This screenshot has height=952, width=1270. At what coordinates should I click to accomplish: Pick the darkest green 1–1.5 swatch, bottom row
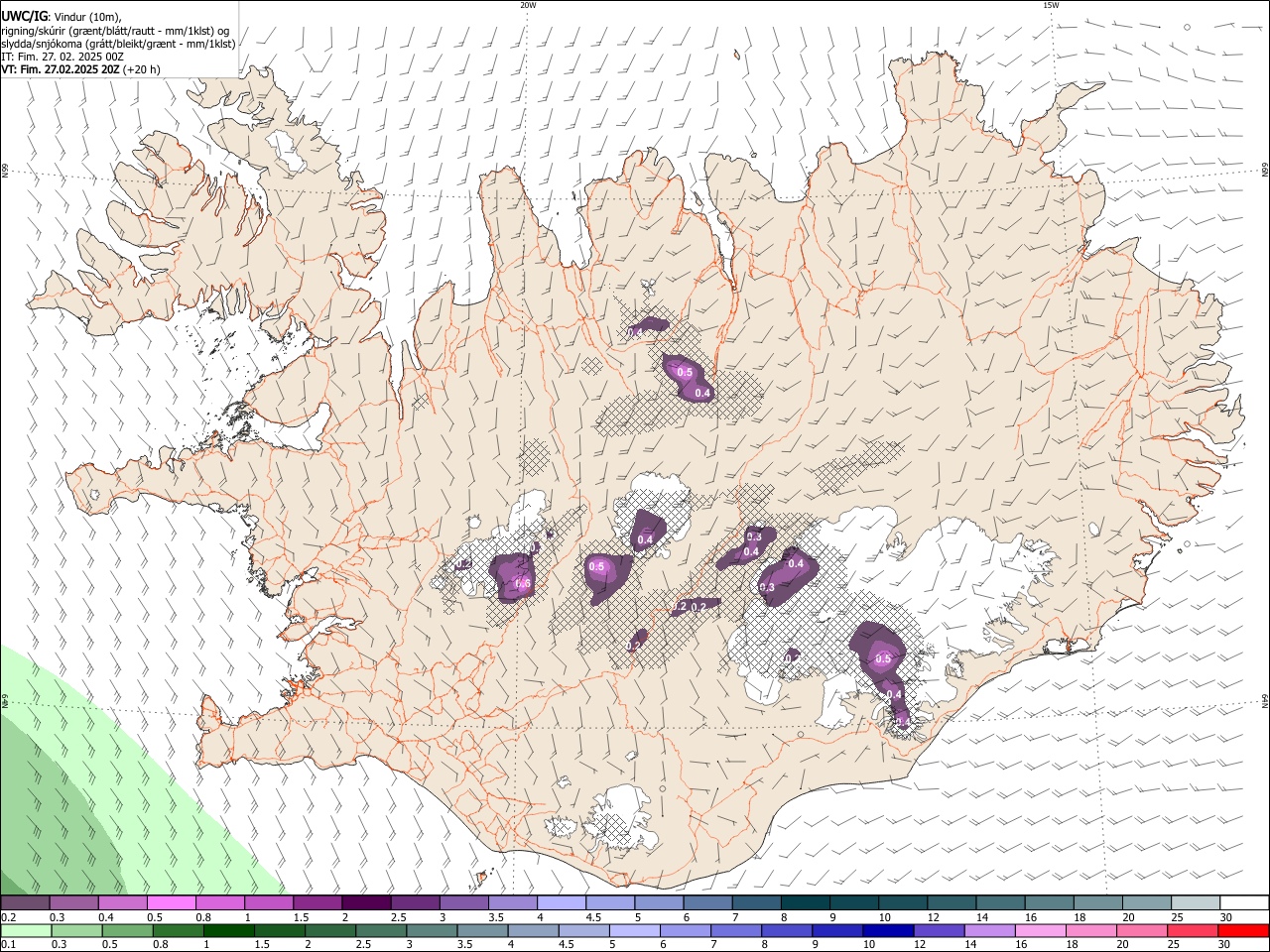pos(229,930)
